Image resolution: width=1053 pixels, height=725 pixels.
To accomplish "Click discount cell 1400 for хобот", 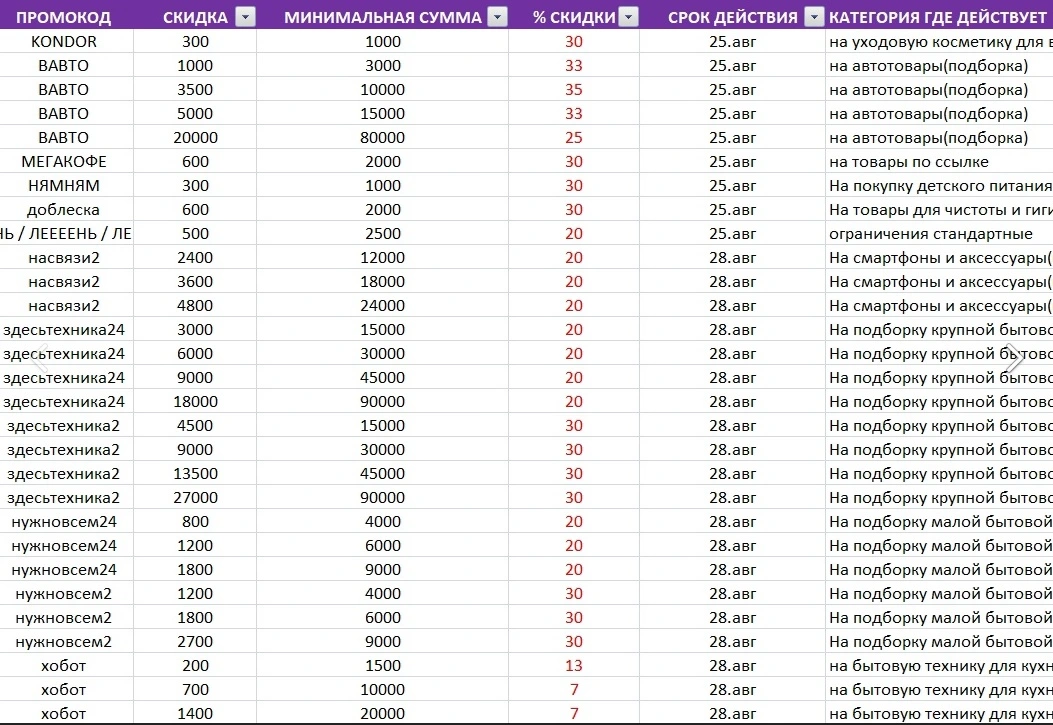I will (195, 714).
